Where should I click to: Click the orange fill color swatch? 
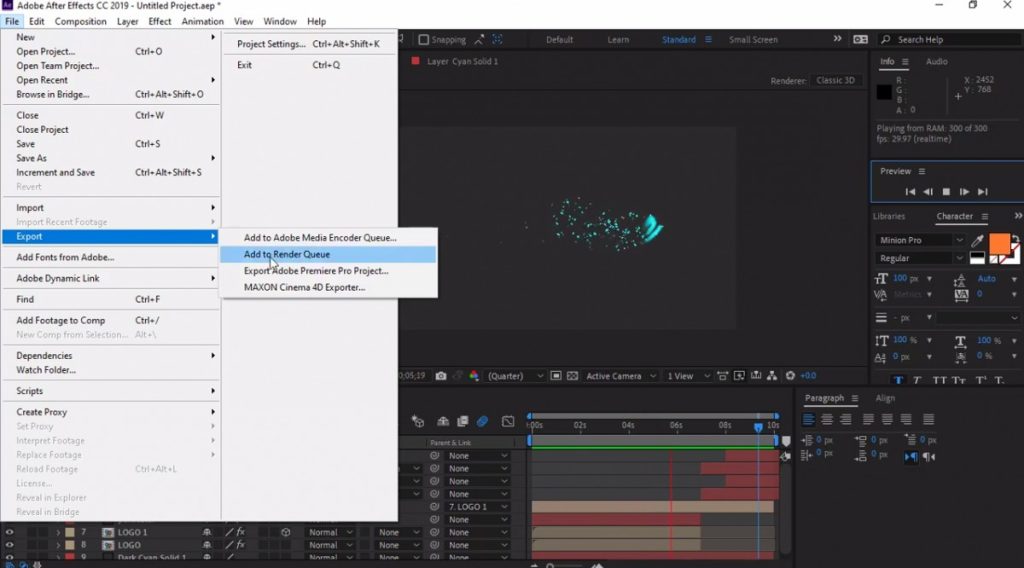(x=999, y=244)
